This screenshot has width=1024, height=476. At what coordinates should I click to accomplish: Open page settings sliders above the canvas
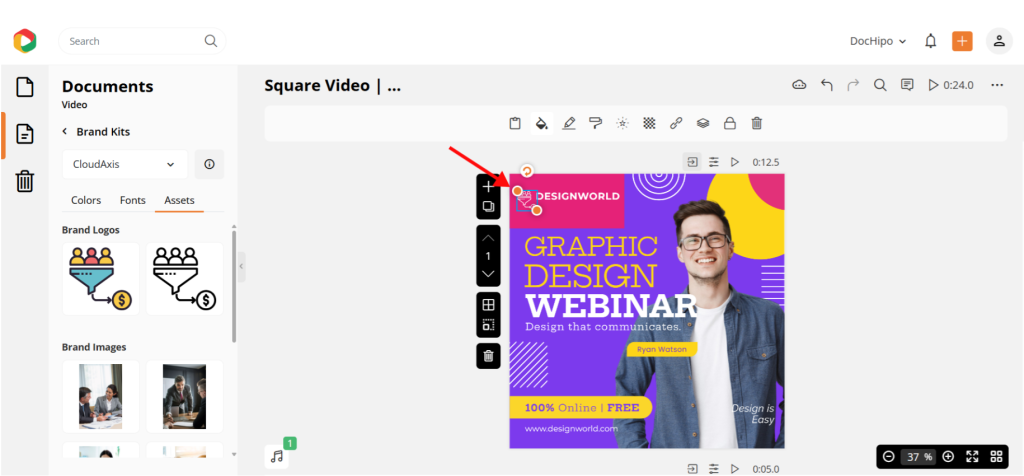[714, 162]
